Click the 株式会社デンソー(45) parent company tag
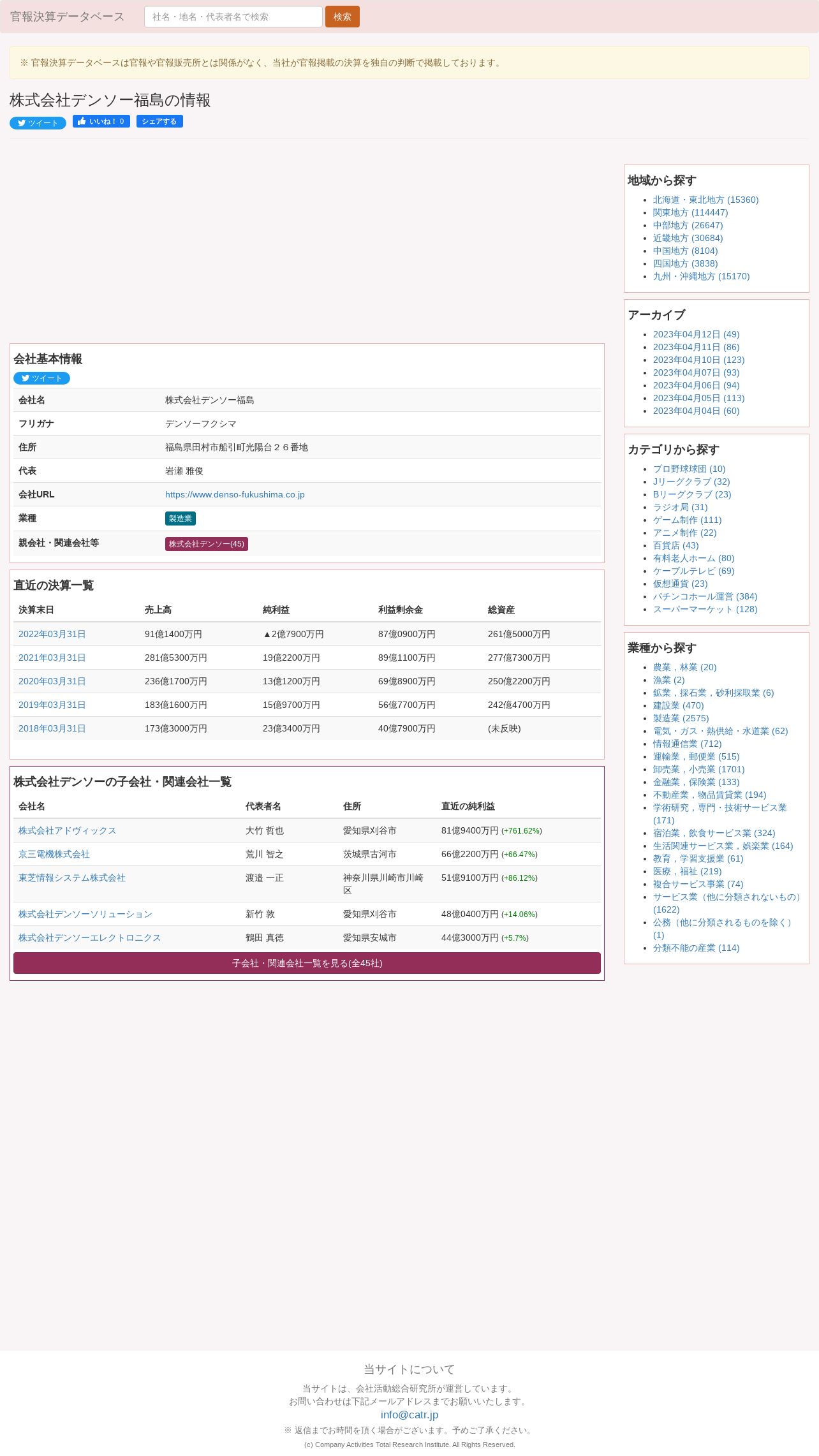Screen dimensions: 819x1456 tap(207, 544)
